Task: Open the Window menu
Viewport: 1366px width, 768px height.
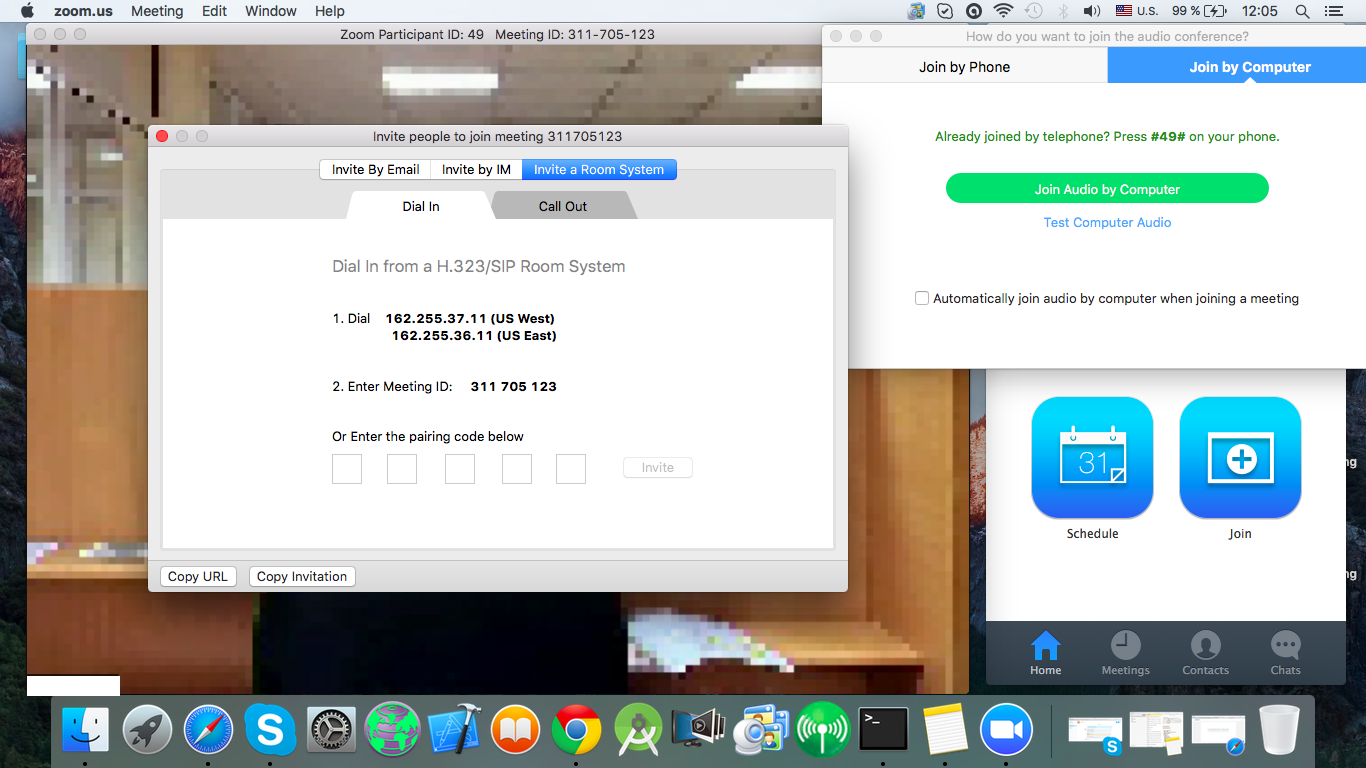Action: click(x=271, y=11)
